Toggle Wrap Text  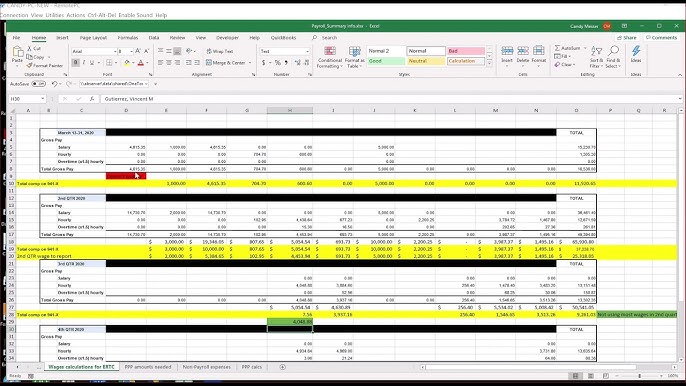220,51
